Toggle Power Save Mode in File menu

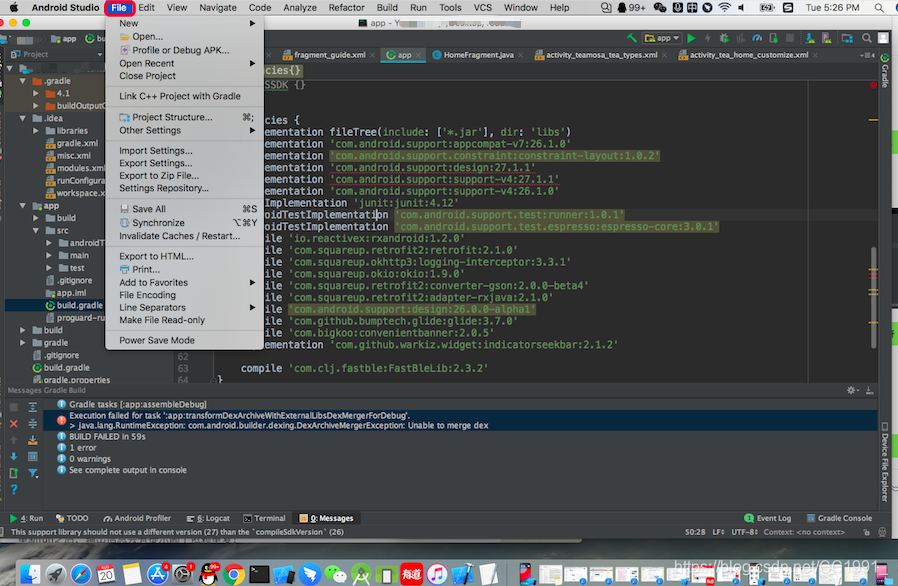click(184, 340)
